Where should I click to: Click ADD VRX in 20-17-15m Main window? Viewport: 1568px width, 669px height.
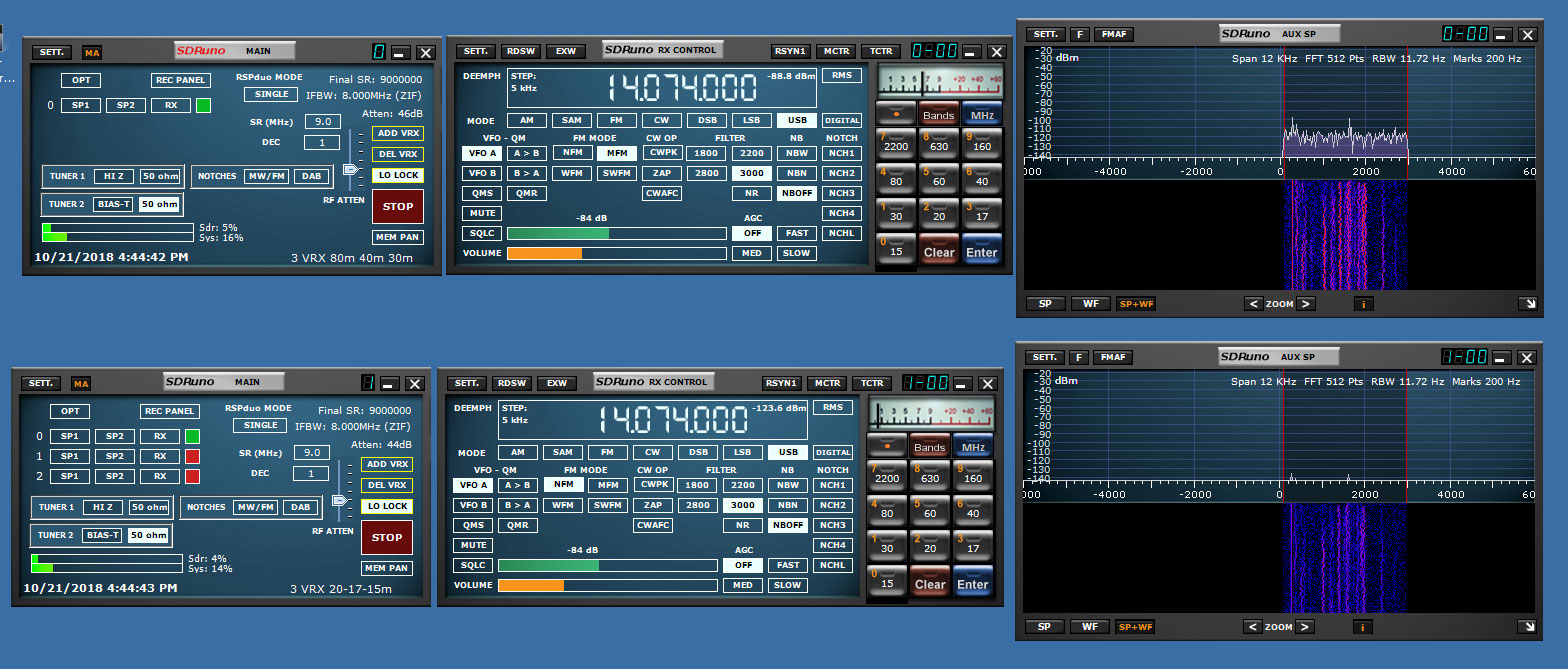coord(387,465)
